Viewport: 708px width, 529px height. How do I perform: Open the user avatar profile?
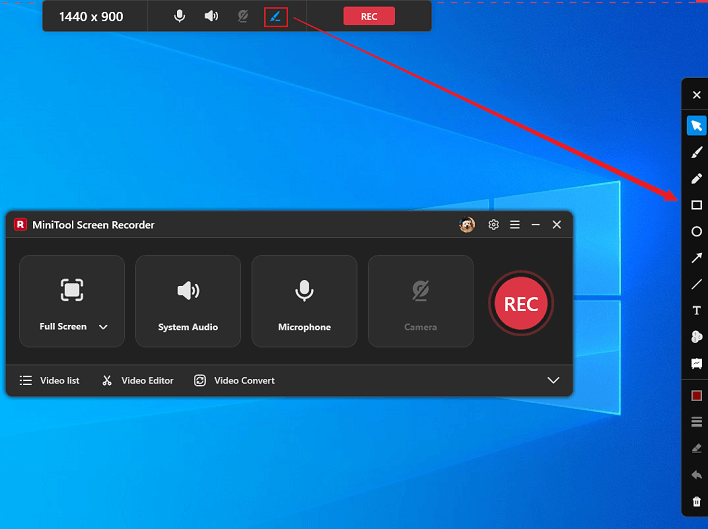pyautogui.click(x=467, y=224)
